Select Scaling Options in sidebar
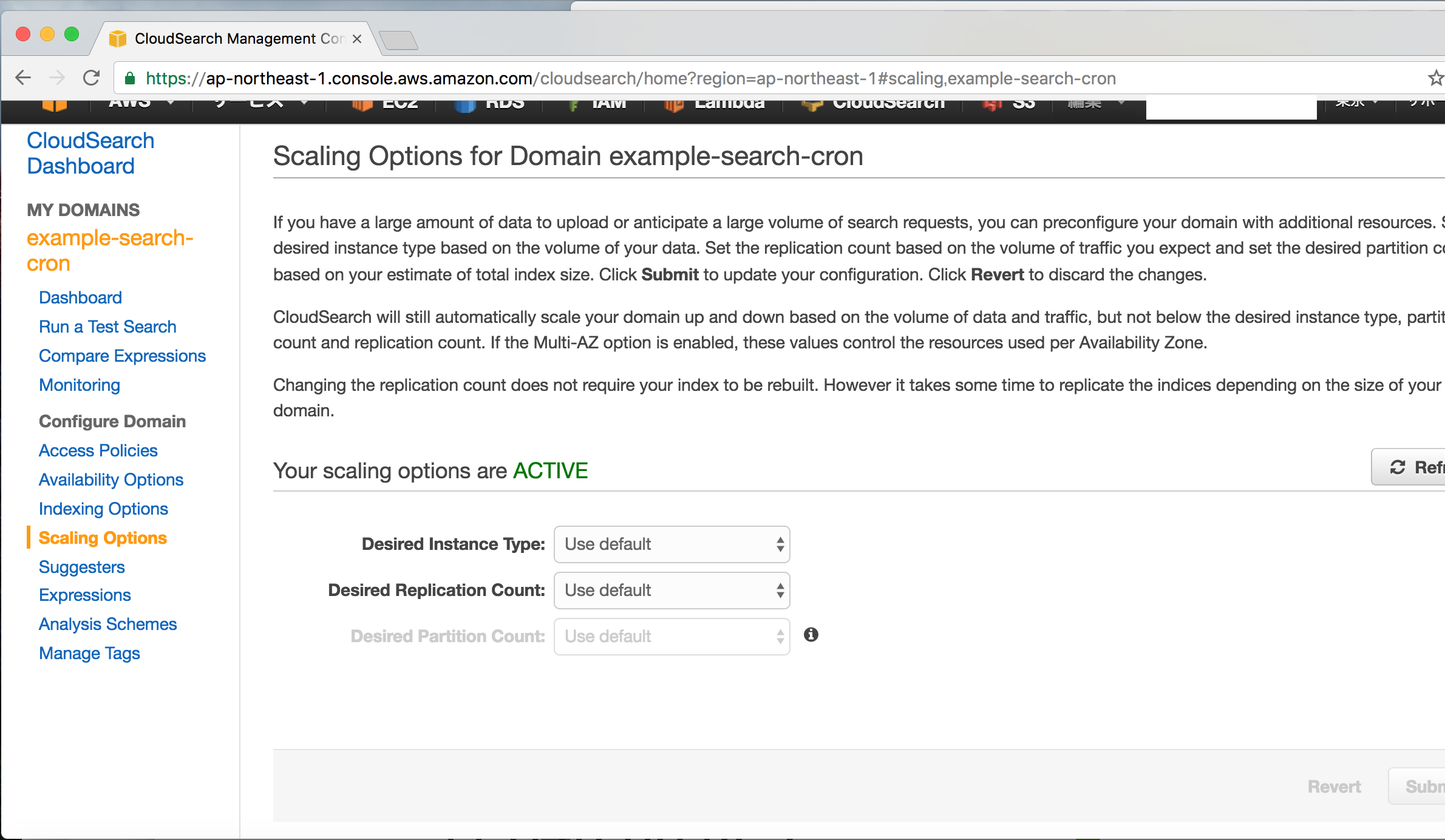This screenshot has height=840, width=1445. [x=103, y=538]
